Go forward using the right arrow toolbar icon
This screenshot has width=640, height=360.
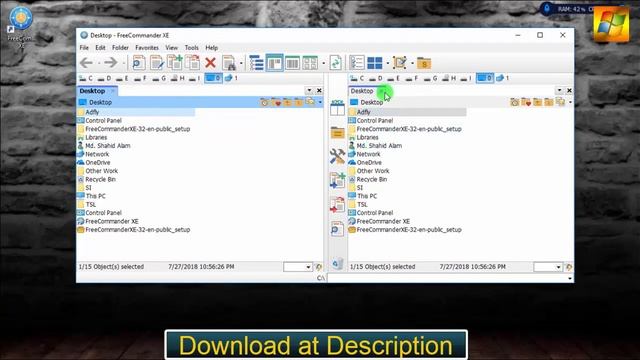110,63
